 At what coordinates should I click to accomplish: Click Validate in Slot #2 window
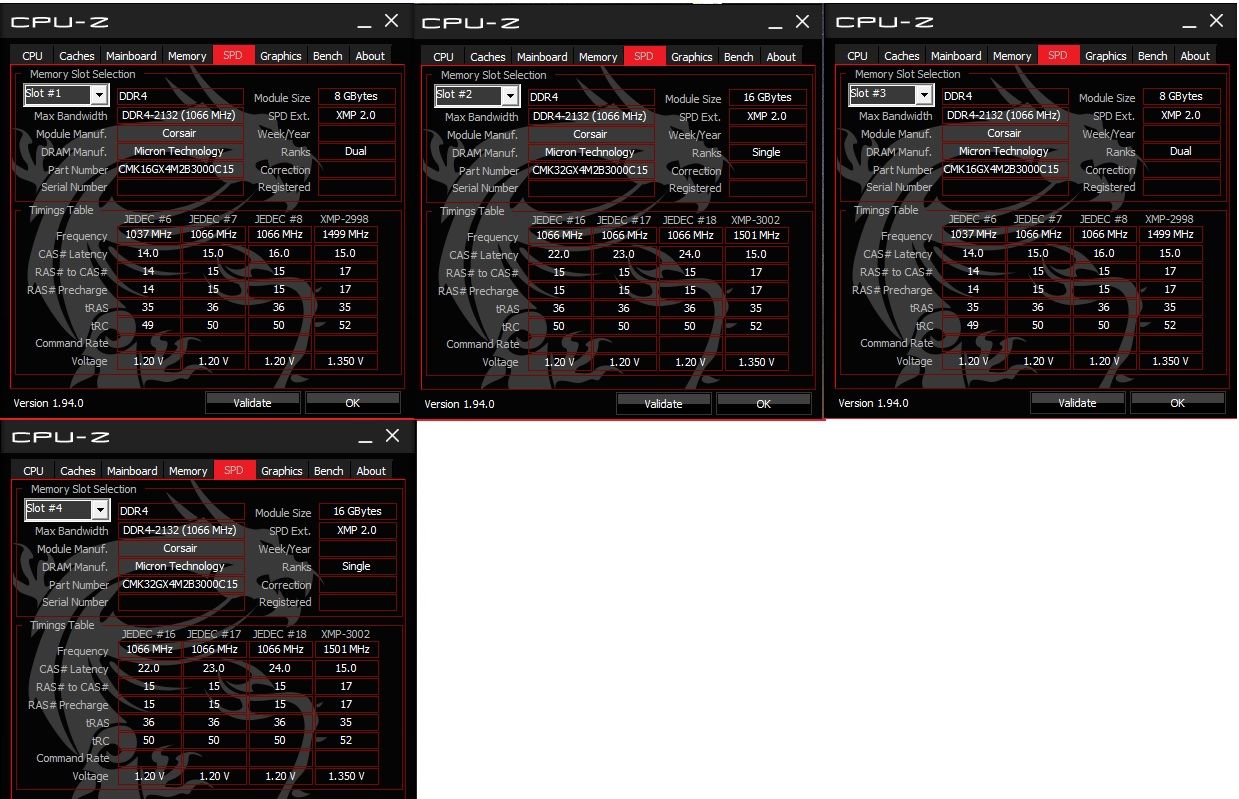tap(663, 403)
